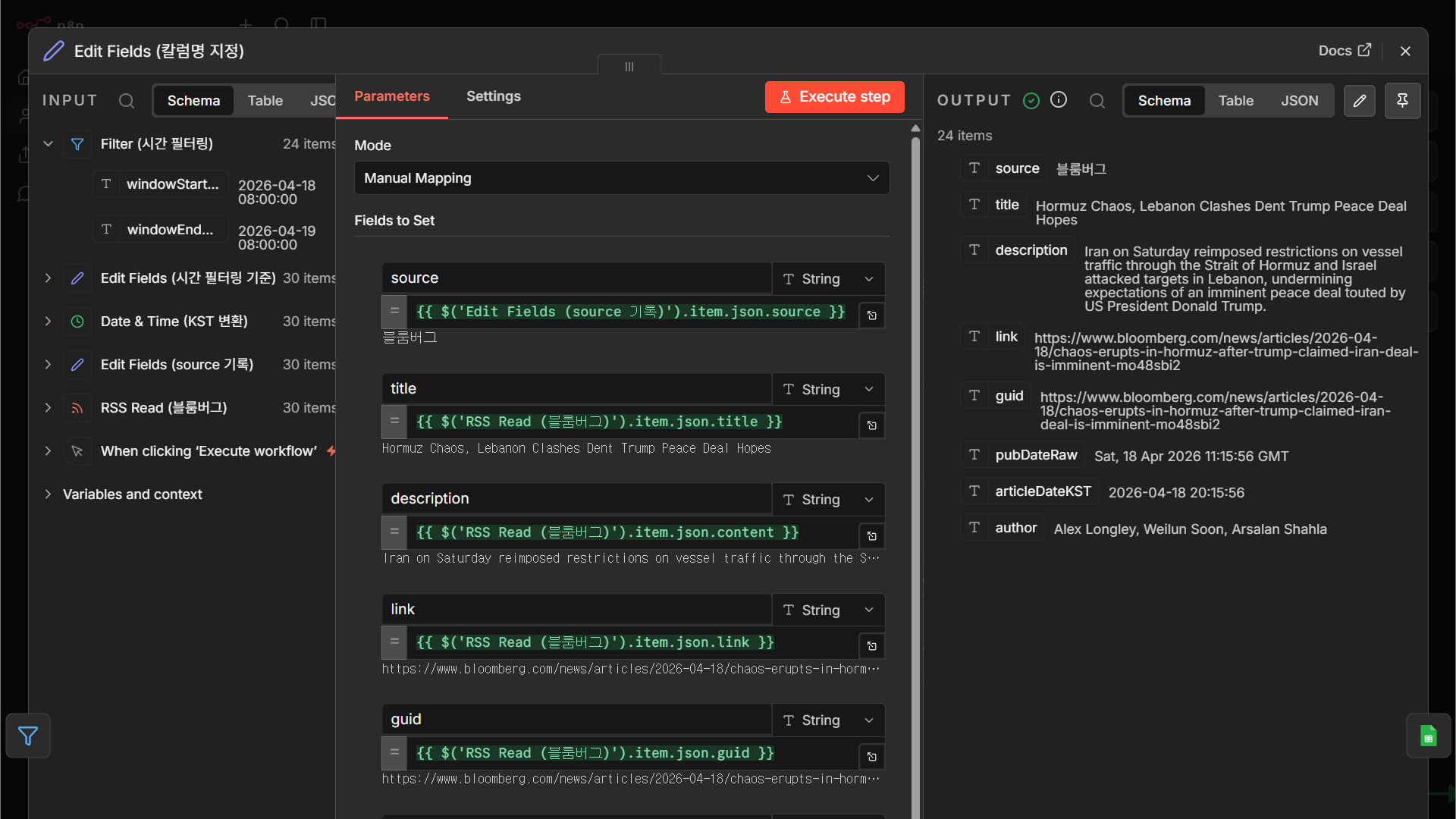Switch to the Settings tab
The image size is (1456, 819).
point(494,96)
